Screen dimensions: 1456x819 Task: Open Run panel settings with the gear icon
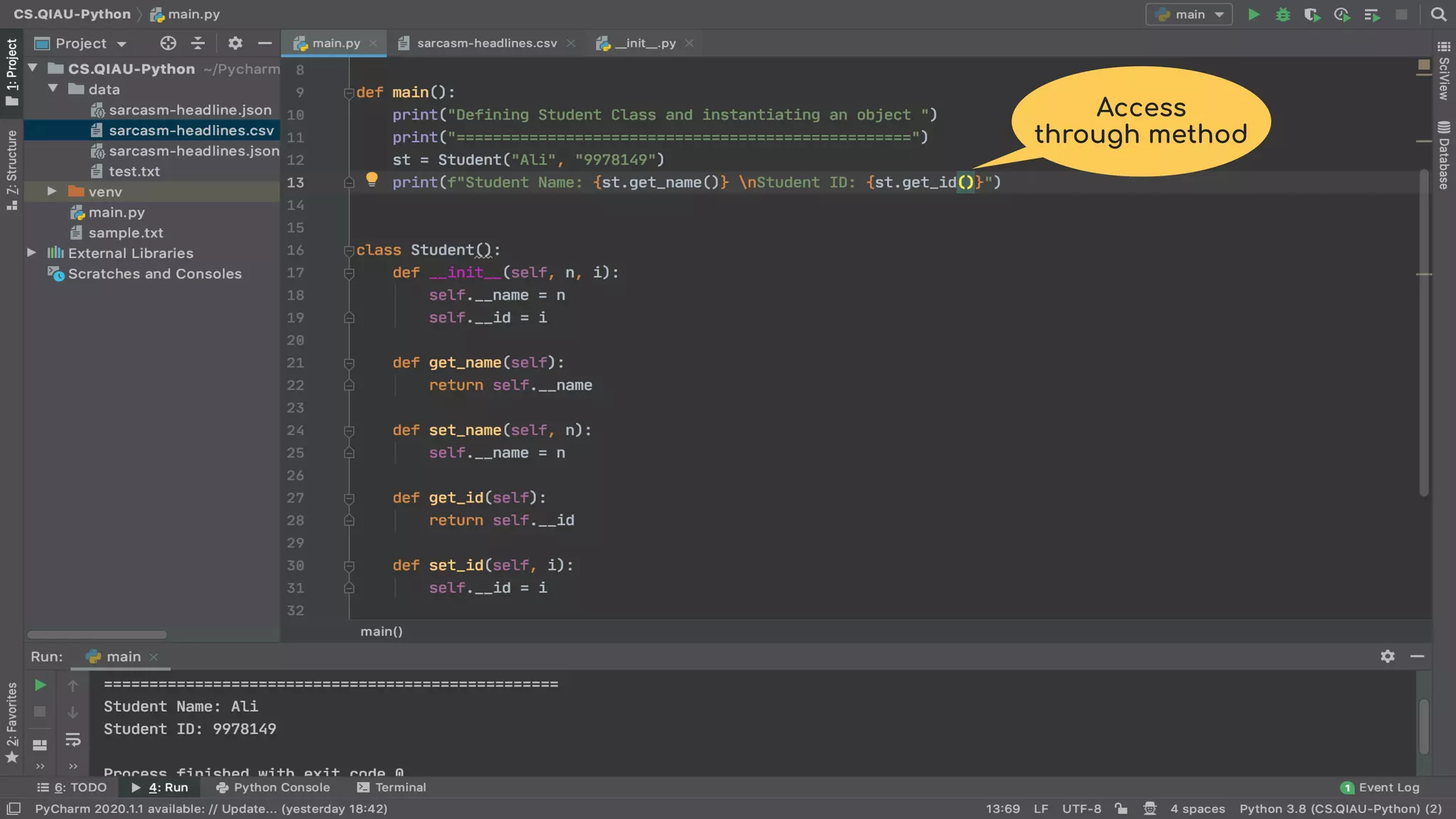1387,656
